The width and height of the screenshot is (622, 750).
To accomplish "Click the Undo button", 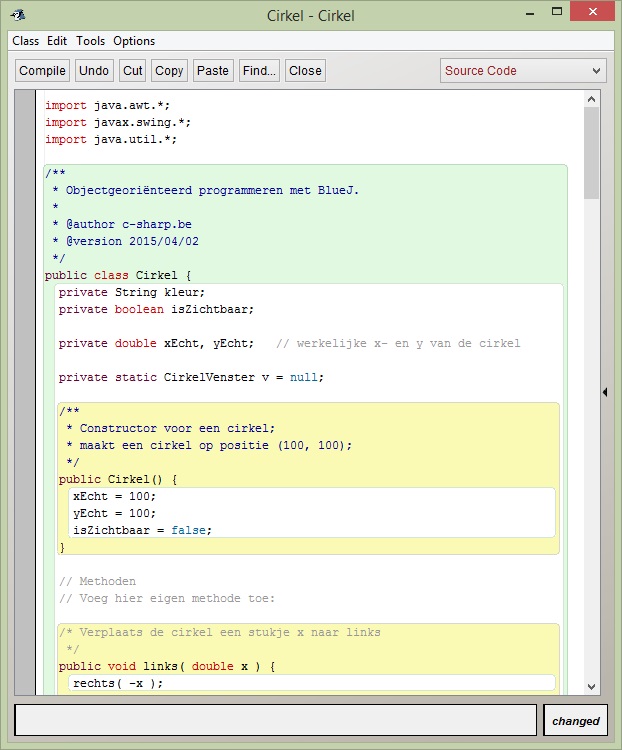I will [94, 71].
